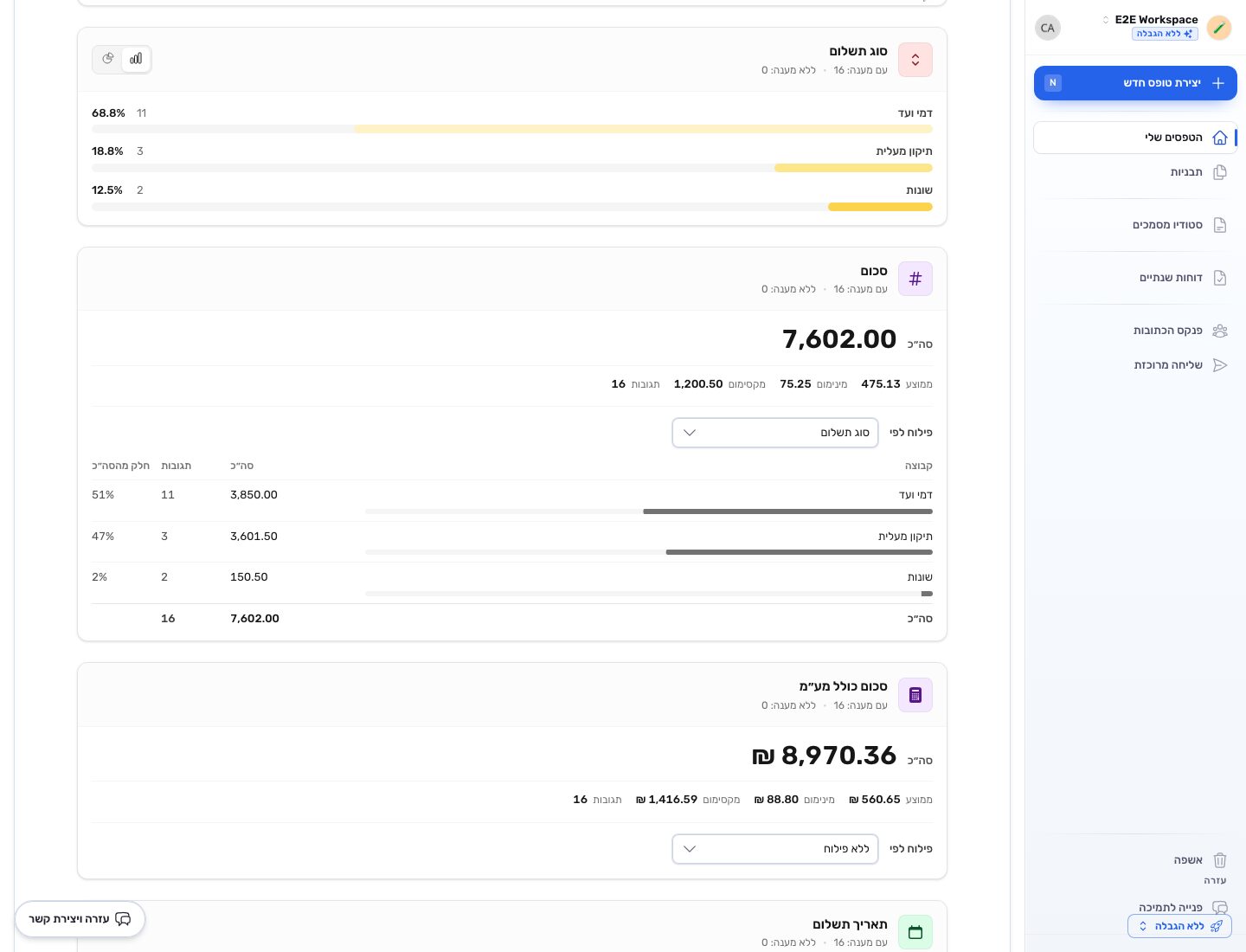Click the paper-plane send icon in sidebar
Image resolution: width=1246 pixels, height=952 pixels.
tap(1220, 365)
